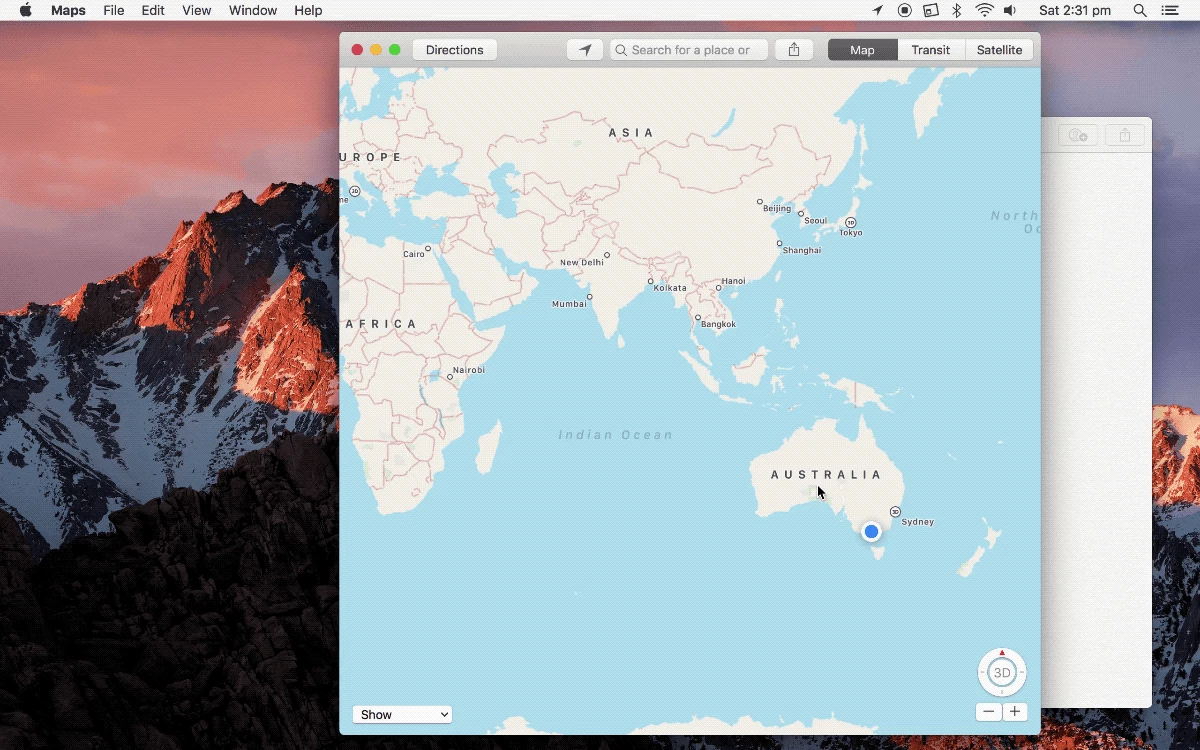This screenshot has width=1200, height=750.
Task: Click the AirPlay display icon in menu bar
Action: click(931, 10)
